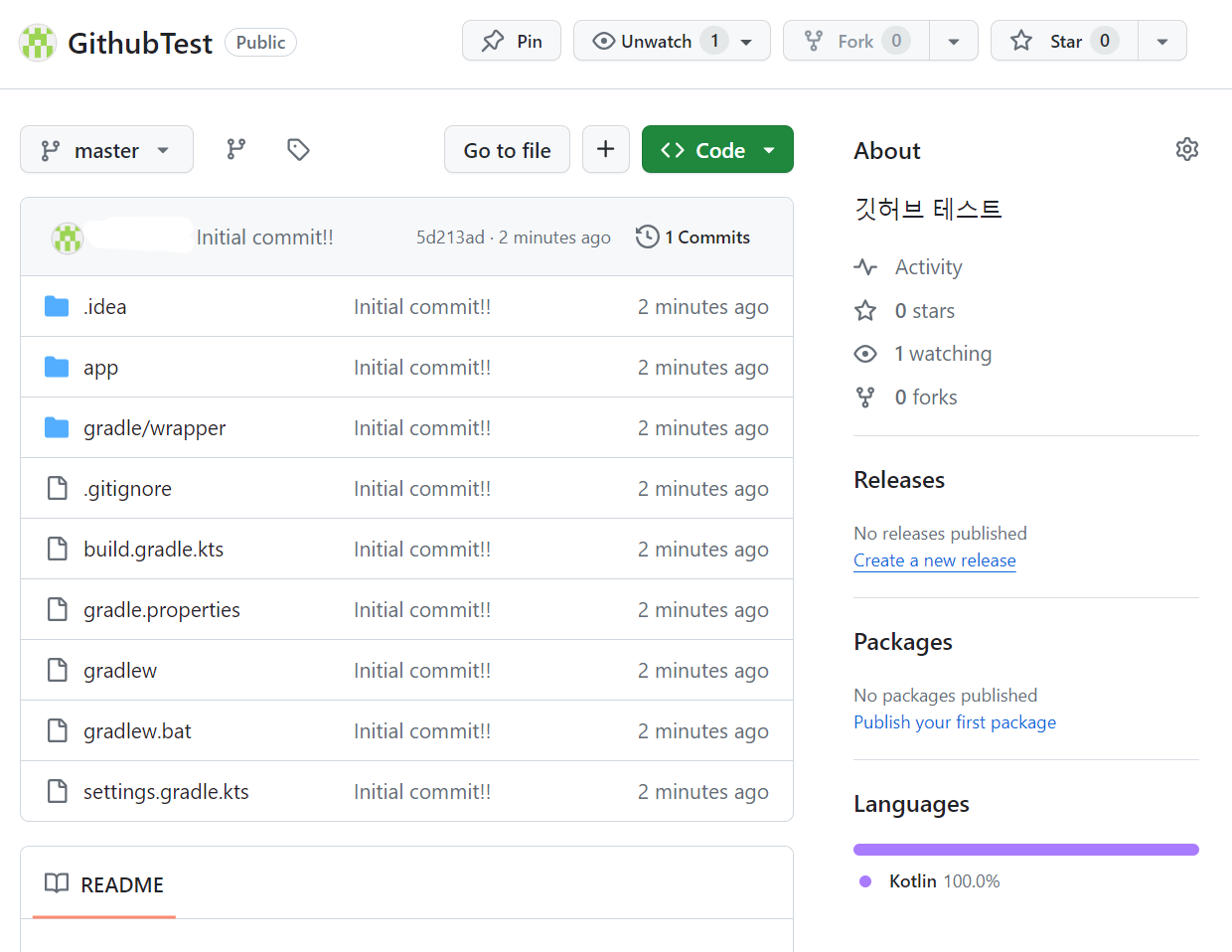Open commit message in the app row
The width and height of the screenshot is (1232, 952).
pos(422,368)
